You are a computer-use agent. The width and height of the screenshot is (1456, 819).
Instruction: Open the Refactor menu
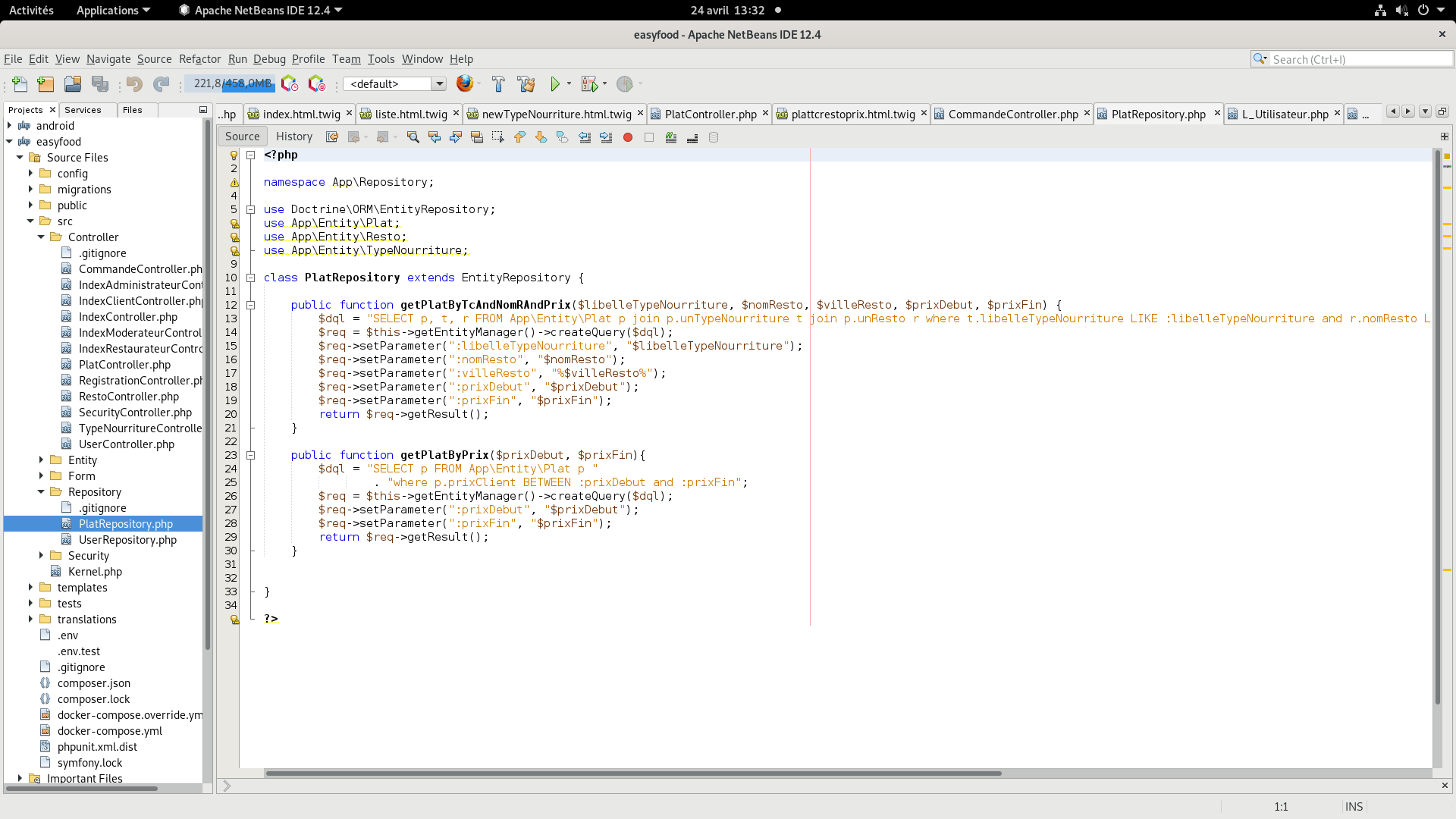pos(199,59)
